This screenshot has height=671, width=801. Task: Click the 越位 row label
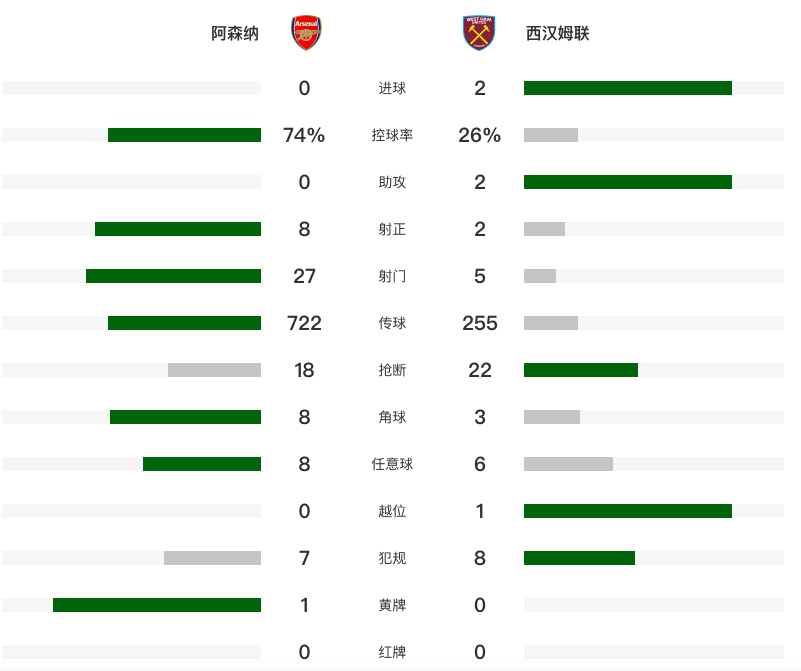392,511
